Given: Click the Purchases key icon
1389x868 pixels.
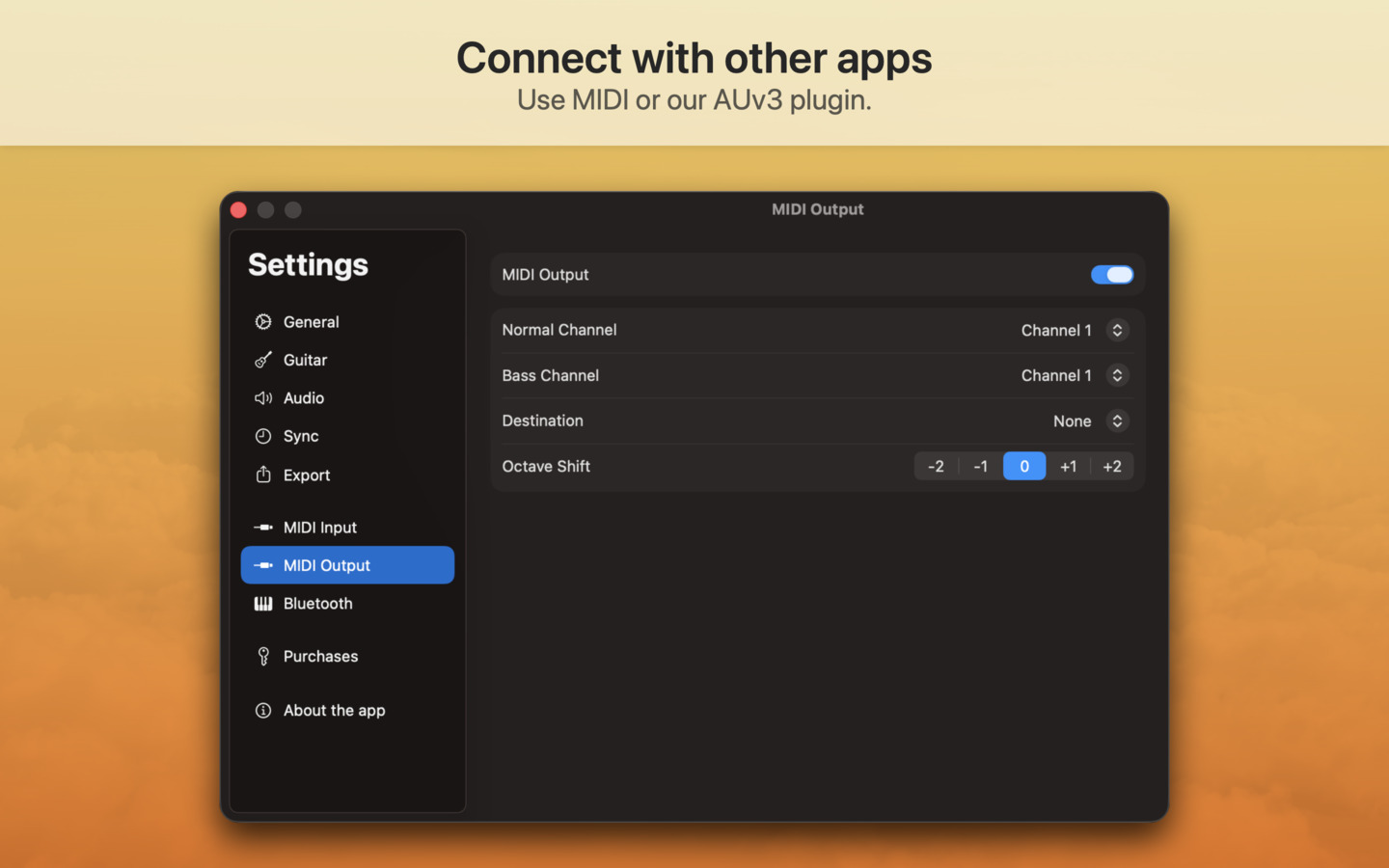Looking at the screenshot, I should [262, 657].
